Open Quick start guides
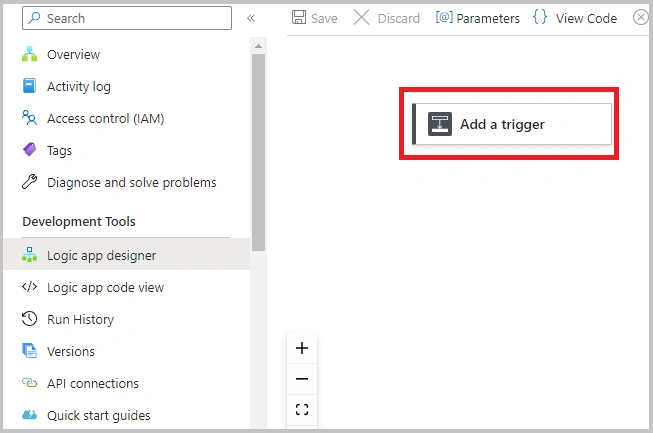Viewport: 653px width, 433px height. coord(99,416)
